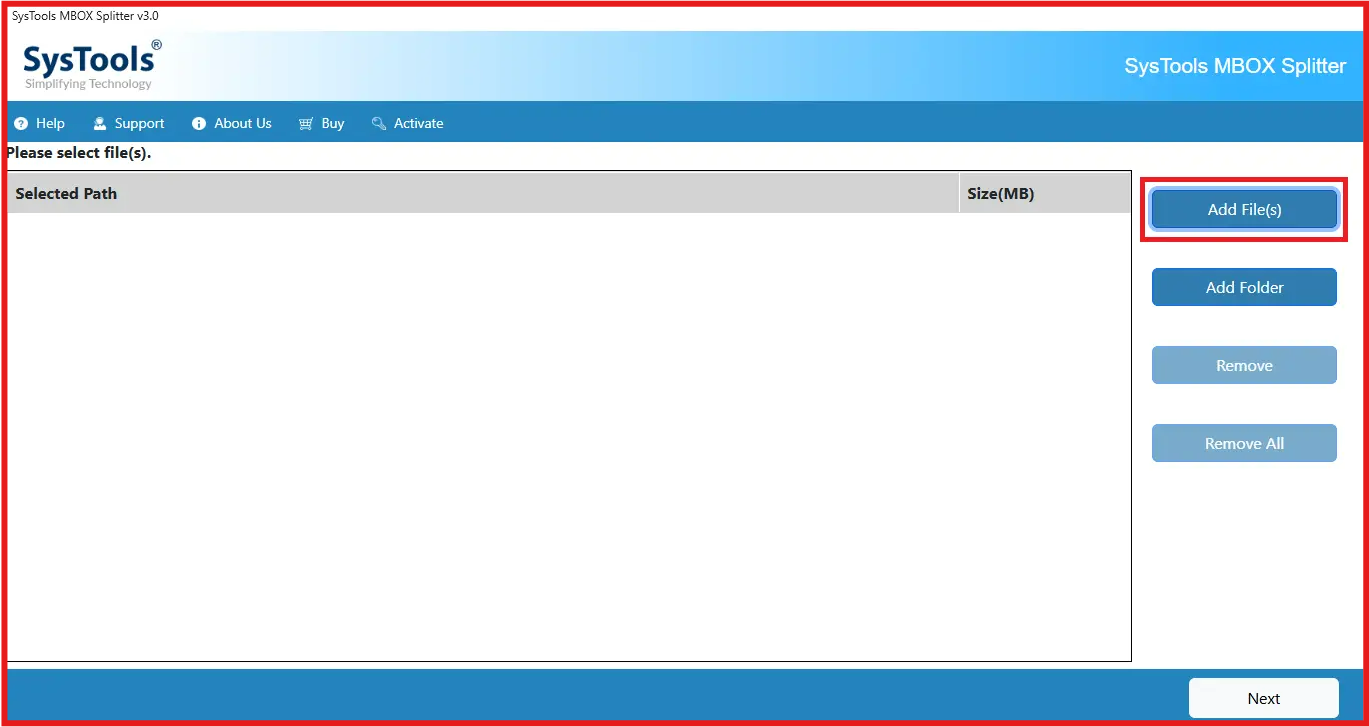This screenshot has width=1369, height=727.
Task: Open the About Us menu label
Action: coord(243,124)
